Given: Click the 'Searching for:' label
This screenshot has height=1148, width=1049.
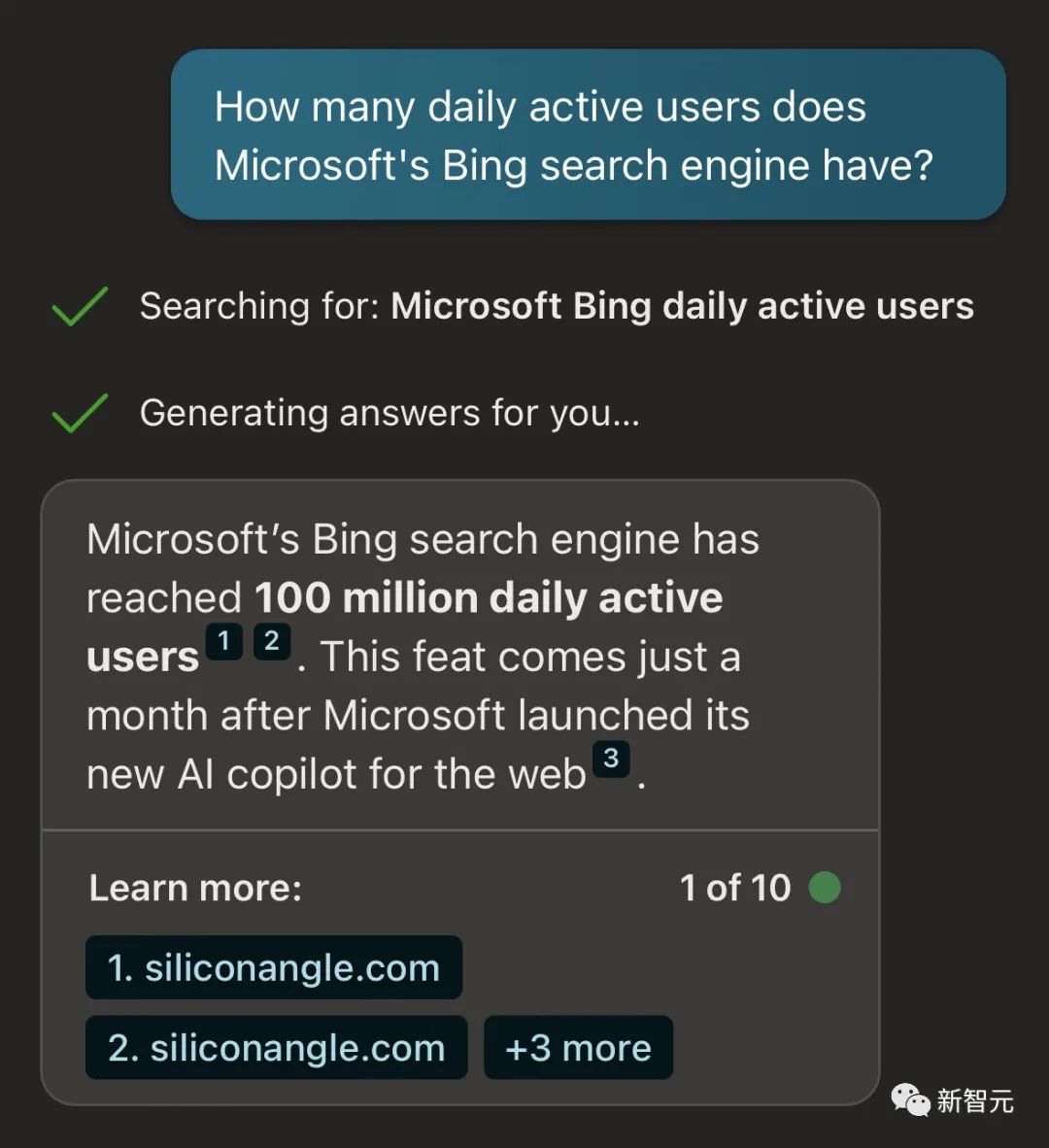Looking at the screenshot, I should (x=259, y=306).
